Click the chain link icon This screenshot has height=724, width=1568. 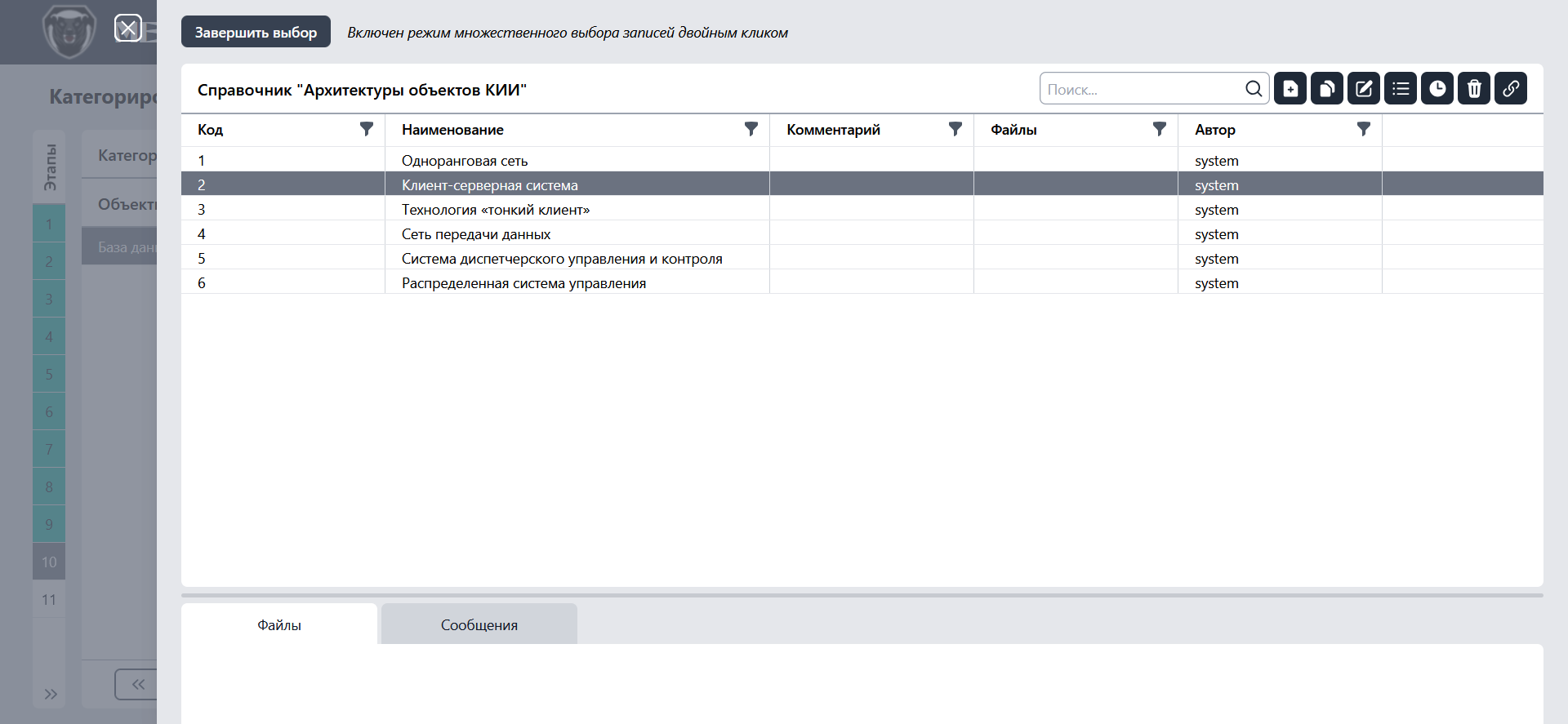tap(1511, 89)
